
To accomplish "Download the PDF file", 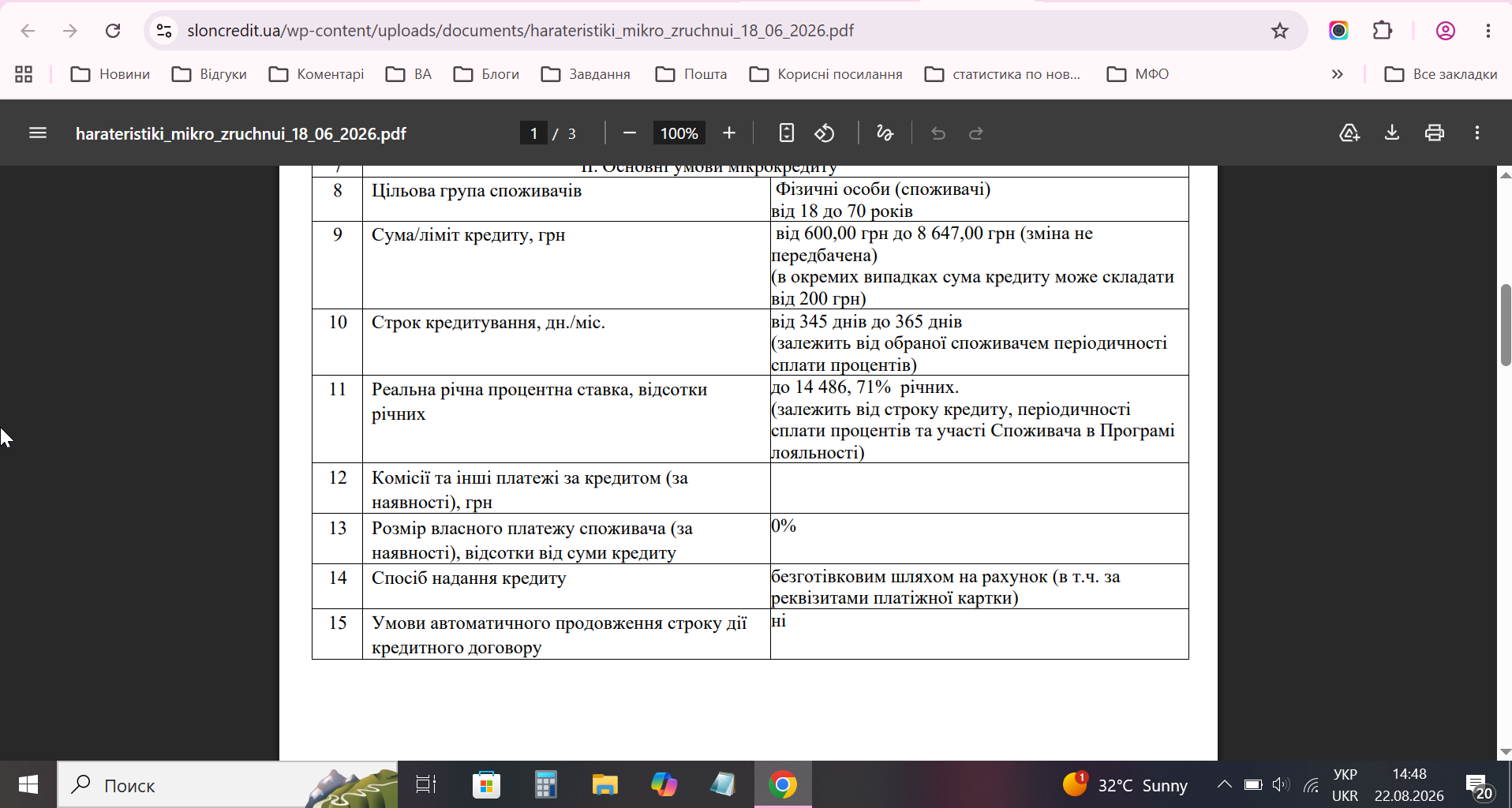I will 1392,133.
